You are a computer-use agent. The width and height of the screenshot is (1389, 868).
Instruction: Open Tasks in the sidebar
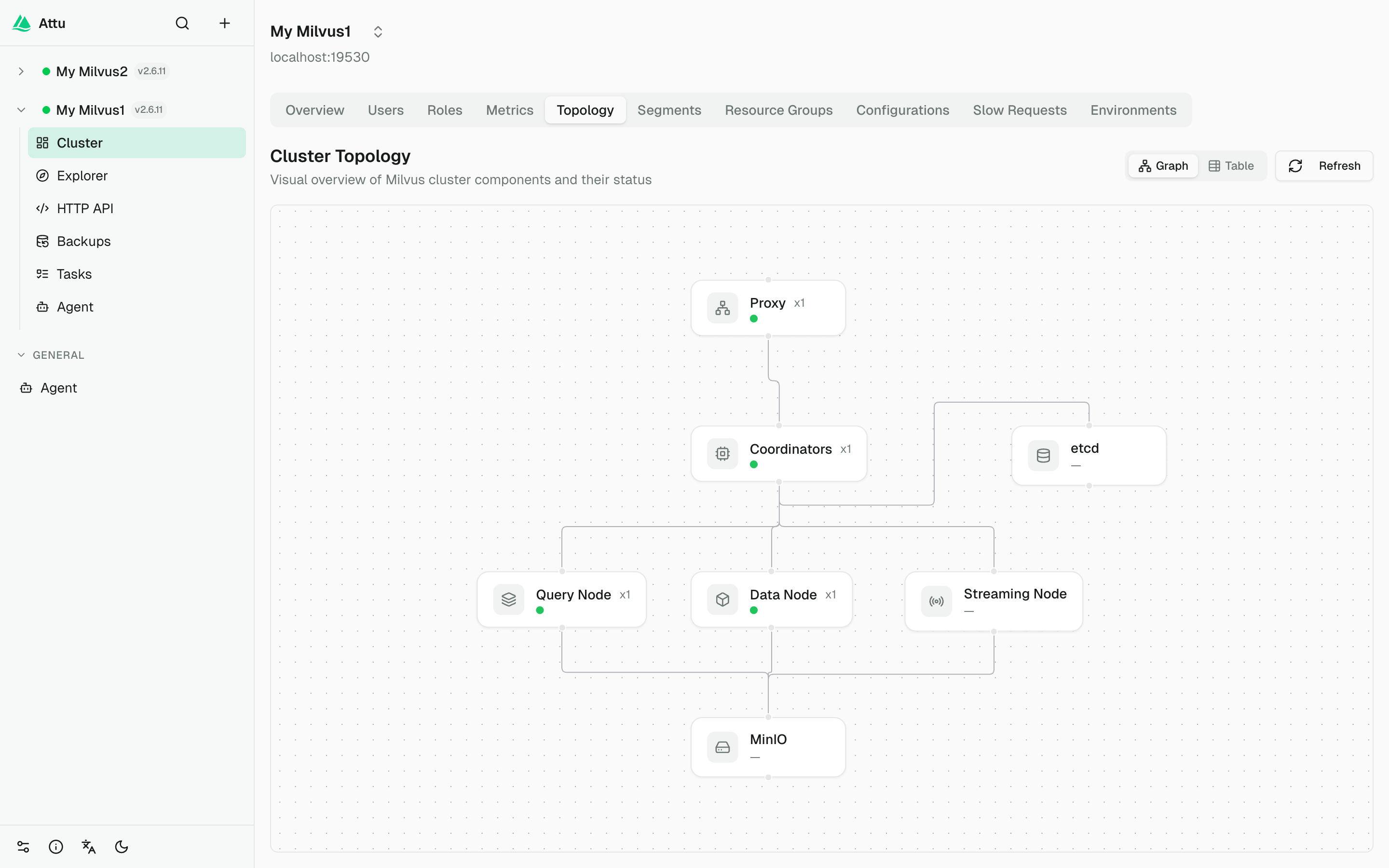pos(136,274)
